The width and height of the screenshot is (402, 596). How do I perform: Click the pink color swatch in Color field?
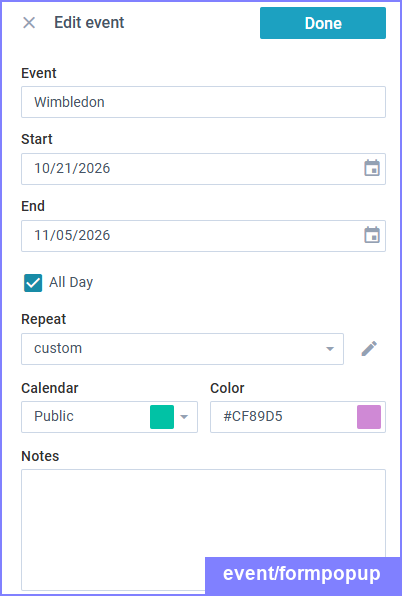[369, 417]
